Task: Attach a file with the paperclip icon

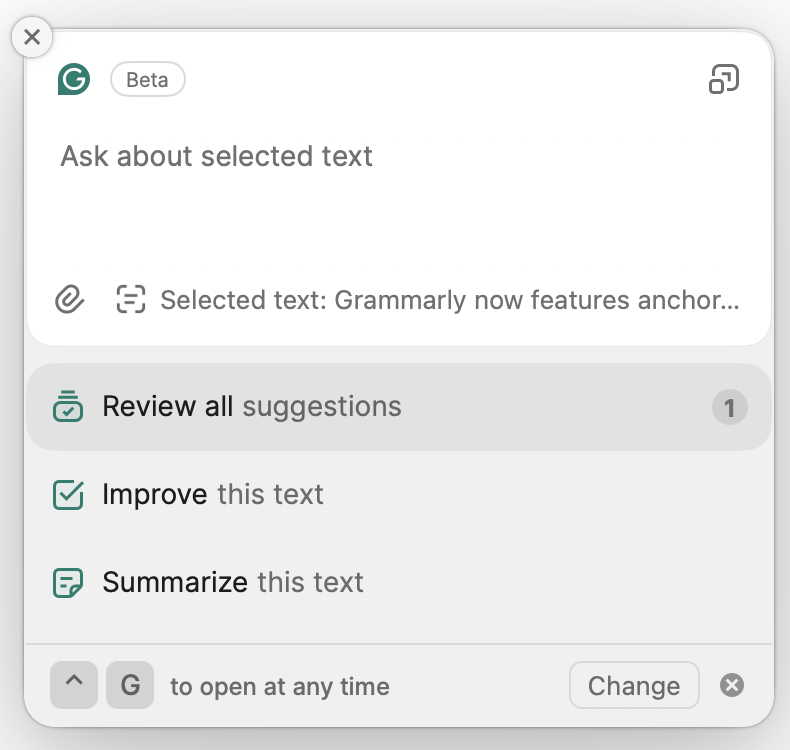Action: click(70, 299)
